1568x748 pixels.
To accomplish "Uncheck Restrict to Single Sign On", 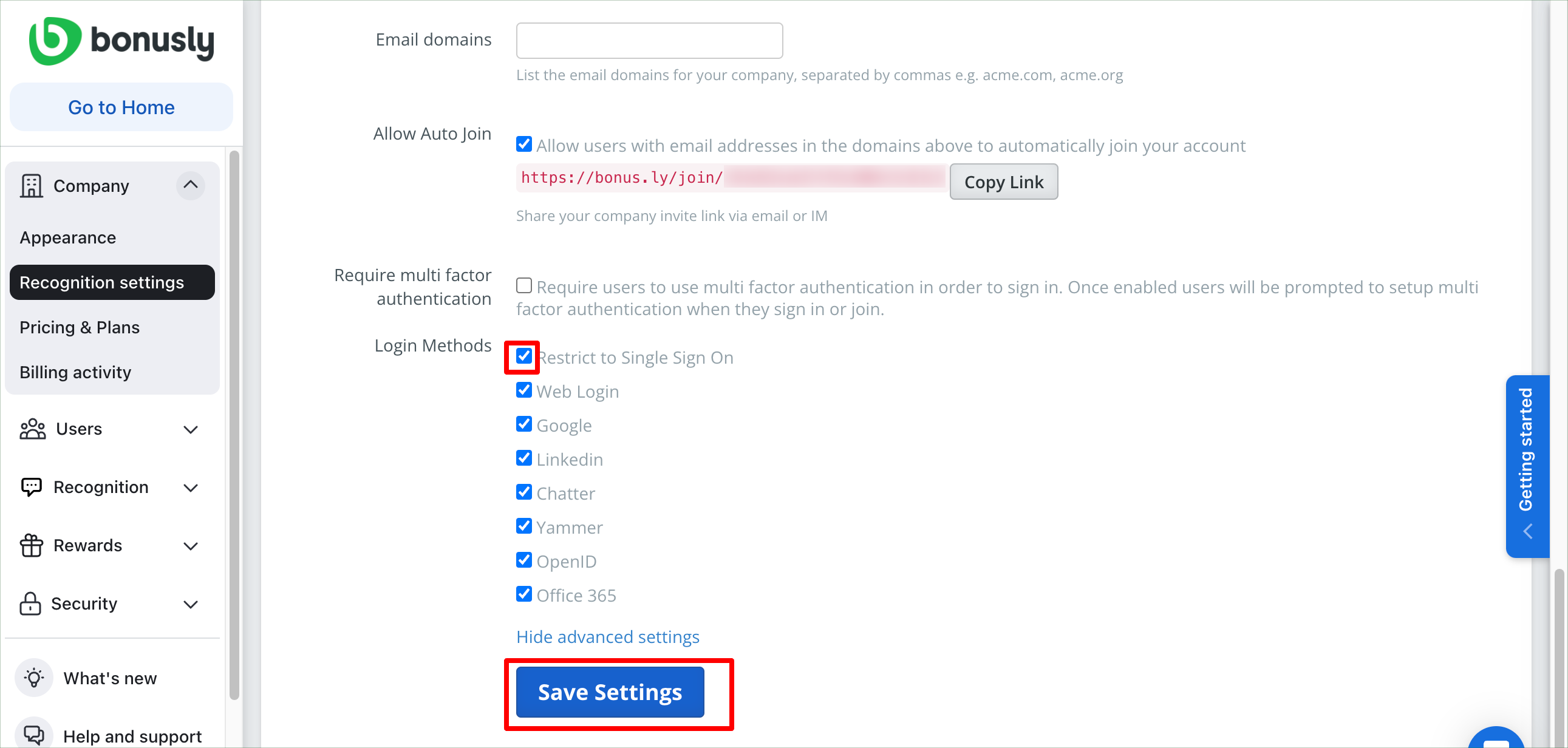I will pyautogui.click(x=523, y=356).
